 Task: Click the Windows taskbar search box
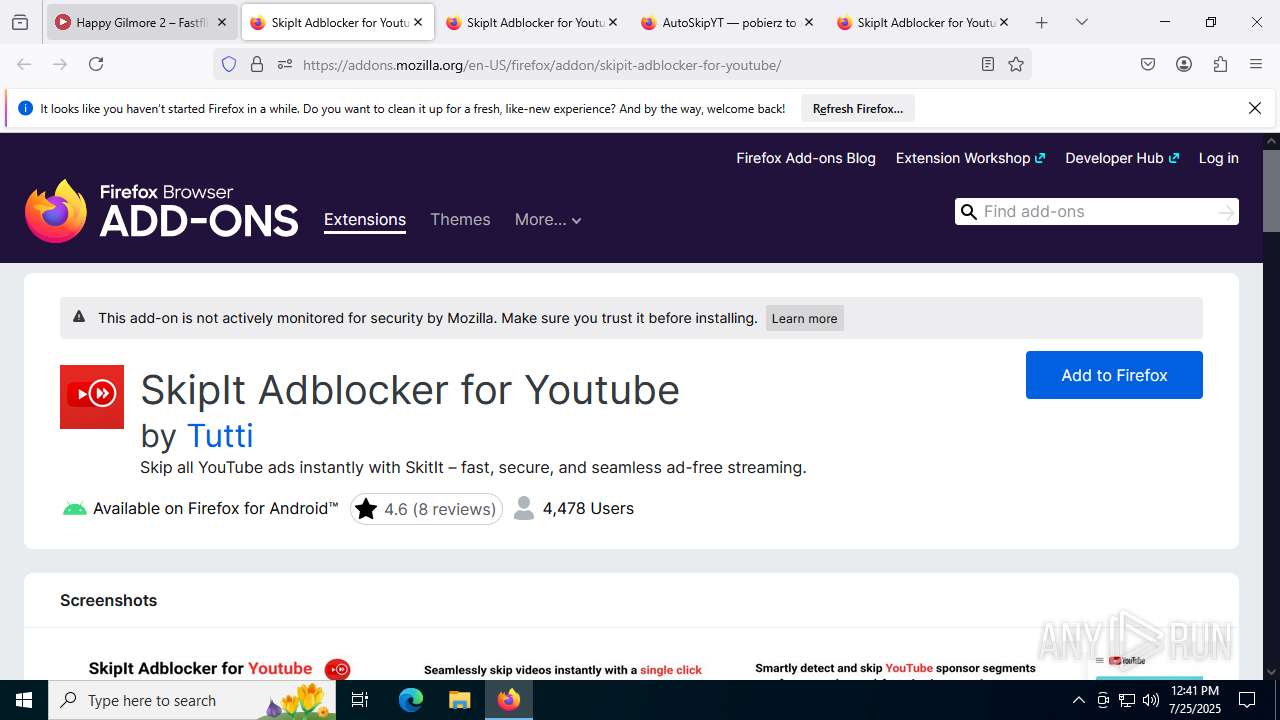191,700
